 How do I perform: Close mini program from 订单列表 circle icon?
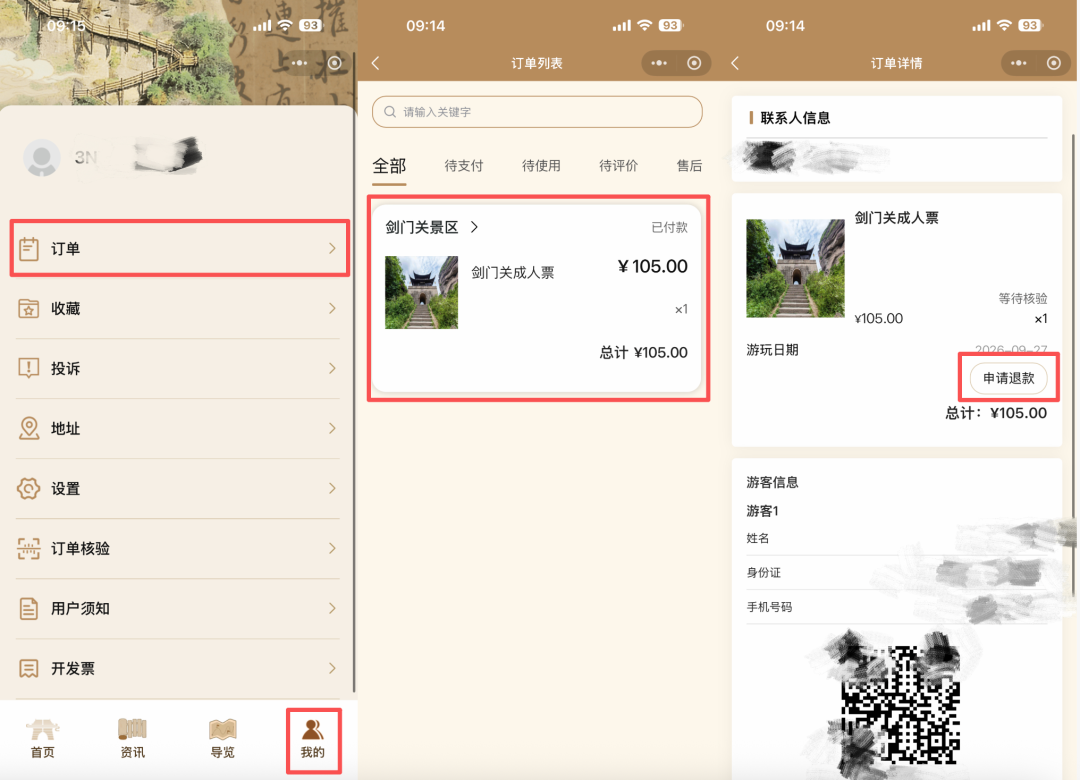(x=694, y=63)
